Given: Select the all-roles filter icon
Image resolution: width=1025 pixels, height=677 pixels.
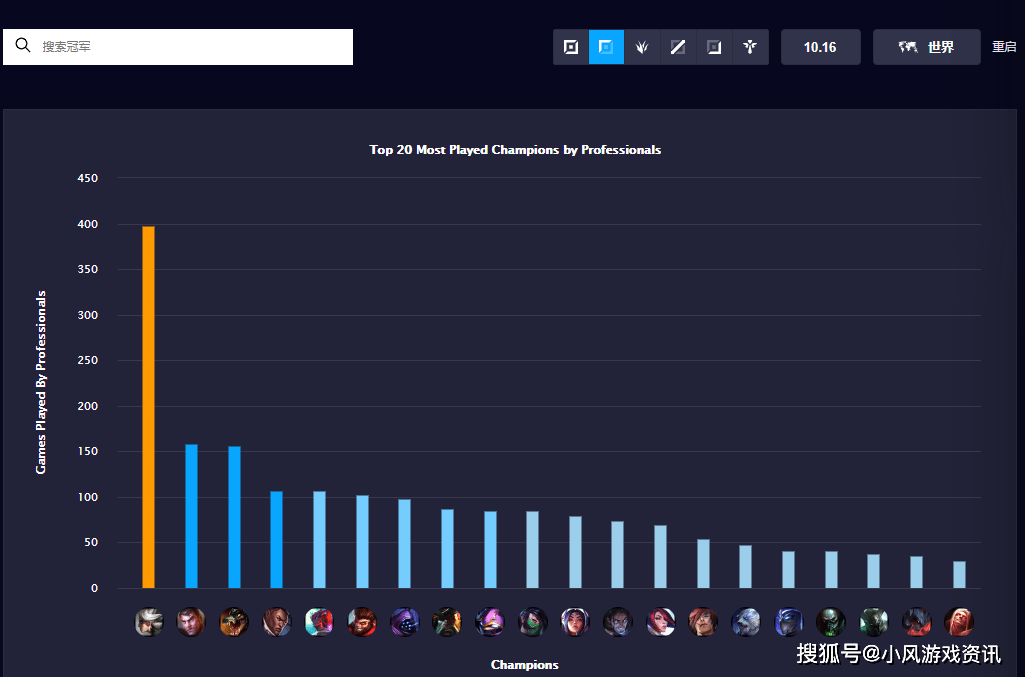Looking at the screenshot, I should [x=571, y=47].
